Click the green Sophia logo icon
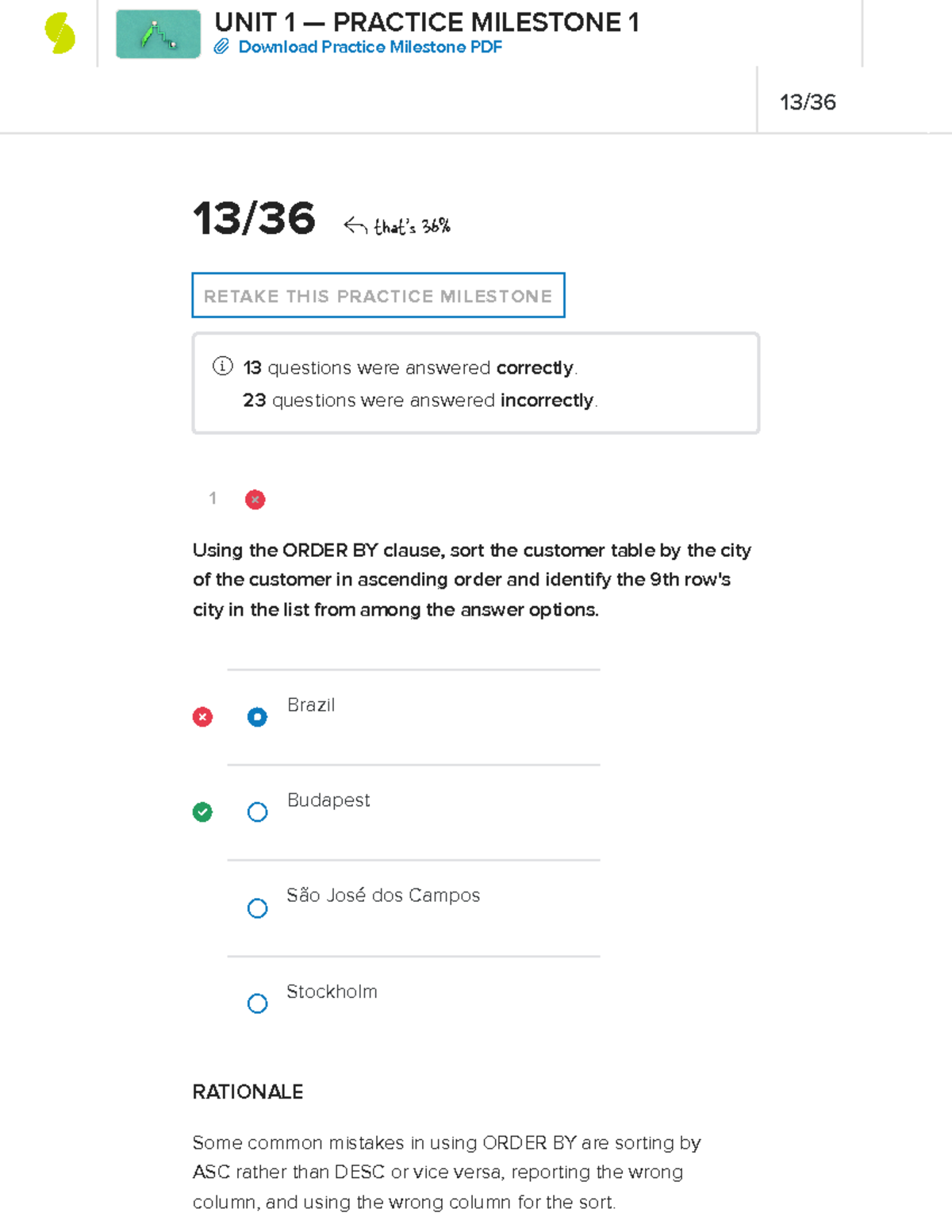Viewport: 952px width, 1232px height. pos(59,33)
